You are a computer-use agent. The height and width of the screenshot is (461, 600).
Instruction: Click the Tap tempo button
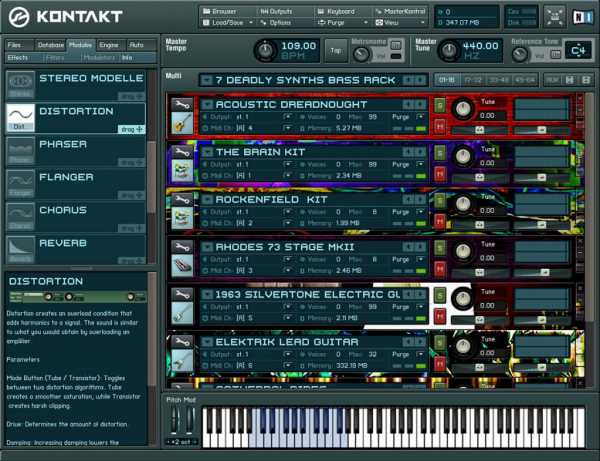tap(336, 50)
